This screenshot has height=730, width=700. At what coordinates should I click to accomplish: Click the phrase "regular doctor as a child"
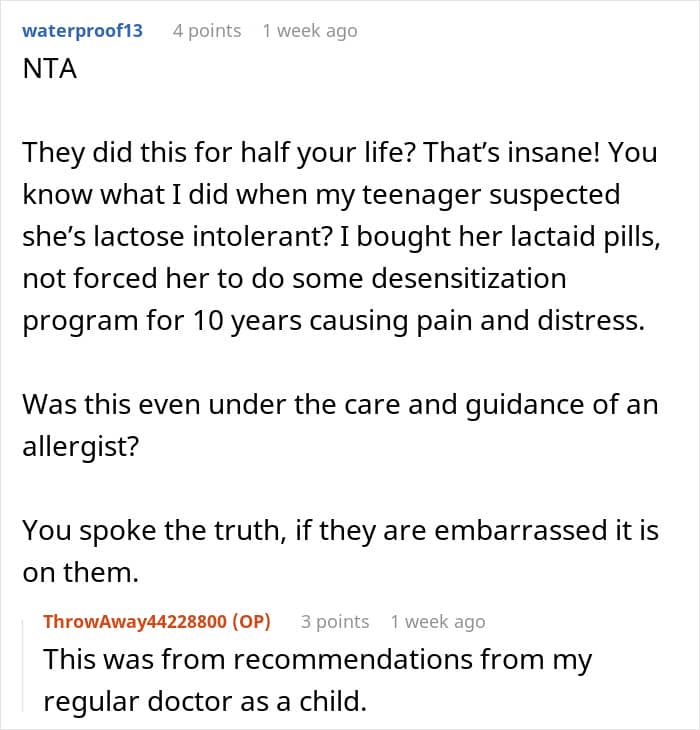205,702
